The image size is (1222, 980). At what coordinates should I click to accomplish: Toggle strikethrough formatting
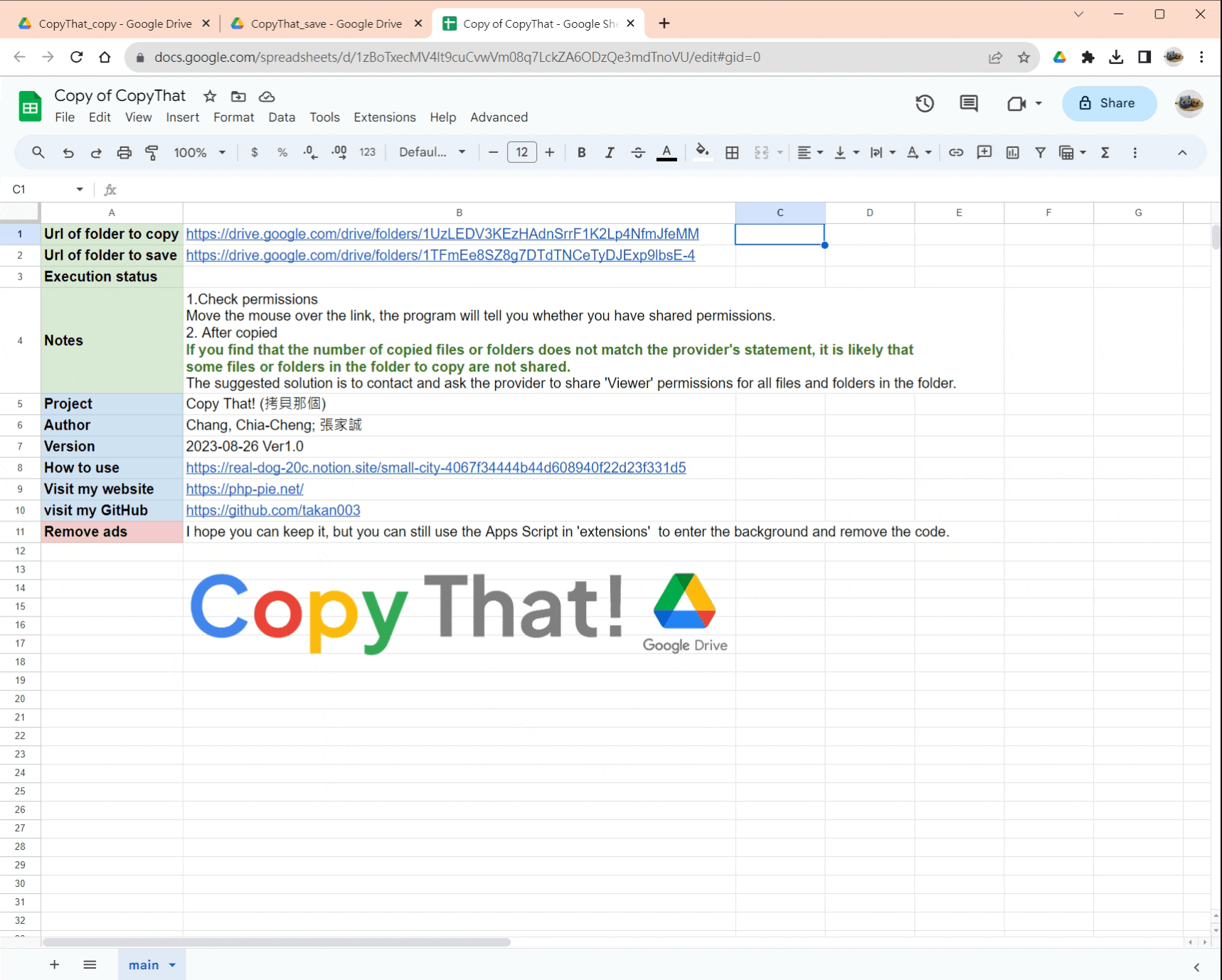pos(638,152)
